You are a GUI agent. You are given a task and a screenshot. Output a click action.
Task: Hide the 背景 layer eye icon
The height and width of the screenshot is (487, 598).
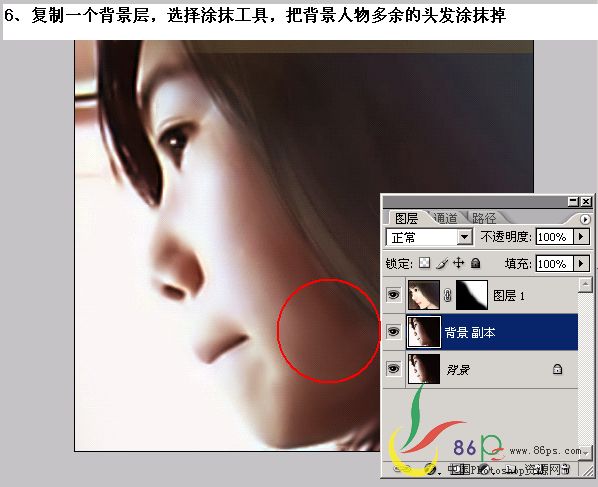pos(393,369)
